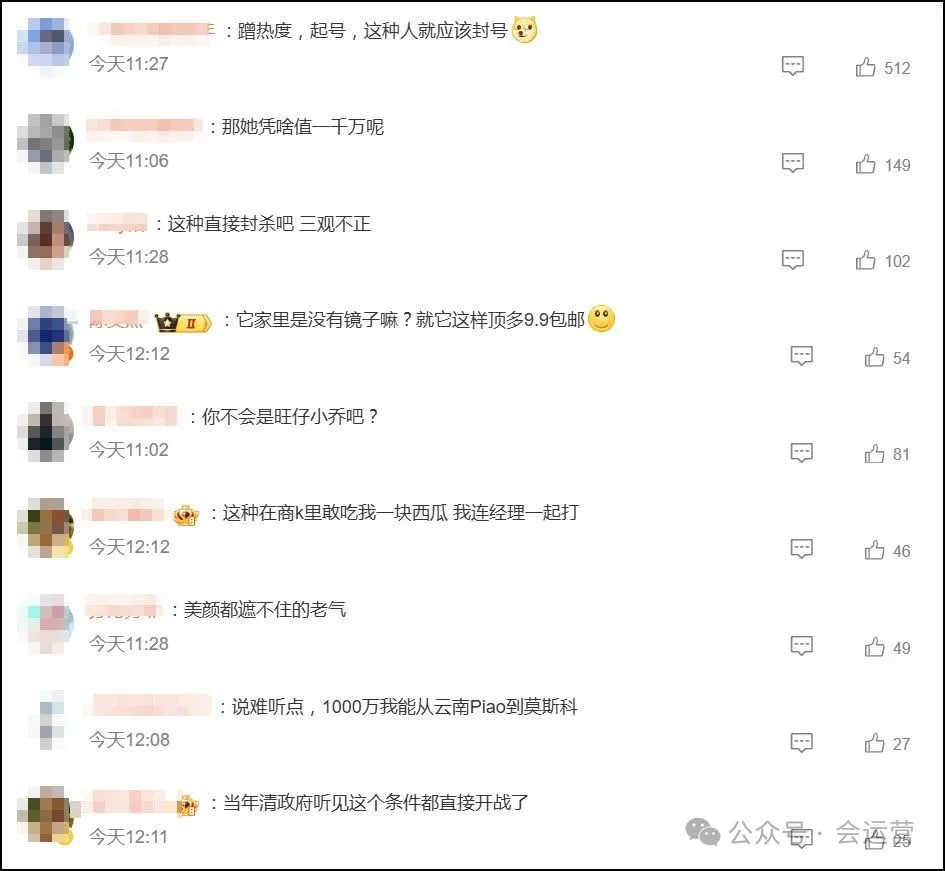Thumbs-up the comment with 81 likes

[x=874, y=453]
